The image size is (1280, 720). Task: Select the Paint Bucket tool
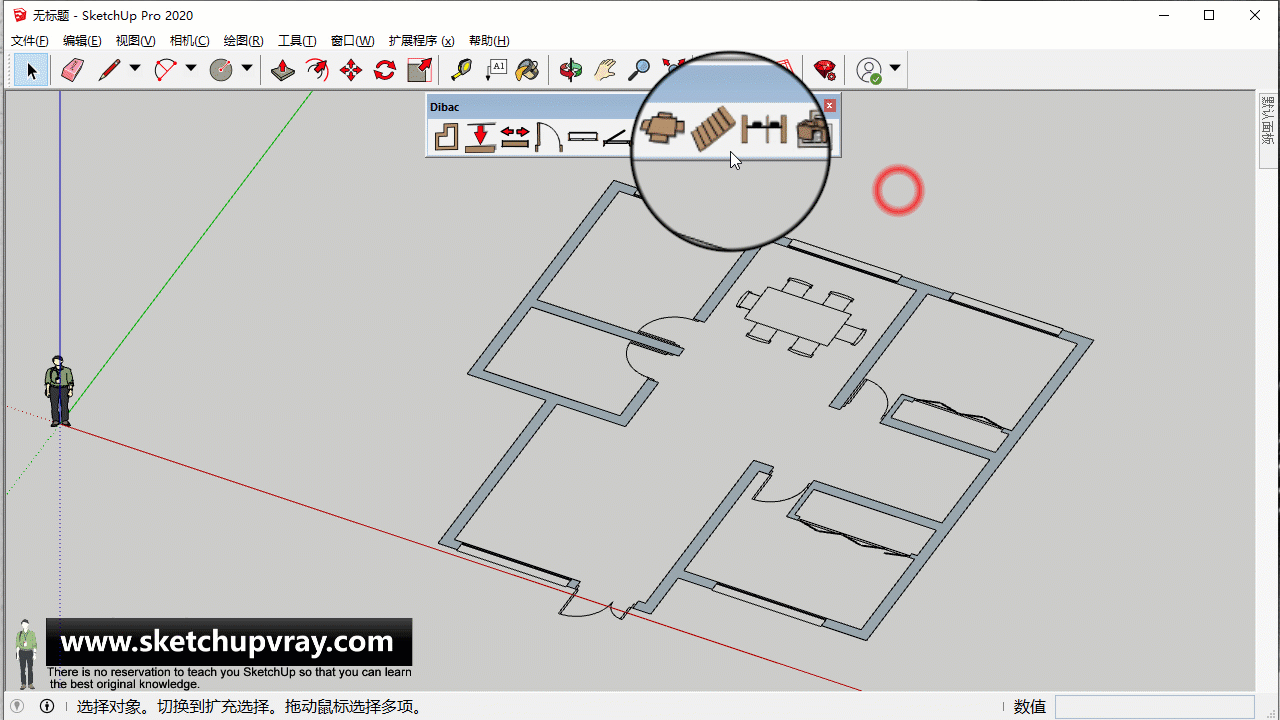coord(527,70)
